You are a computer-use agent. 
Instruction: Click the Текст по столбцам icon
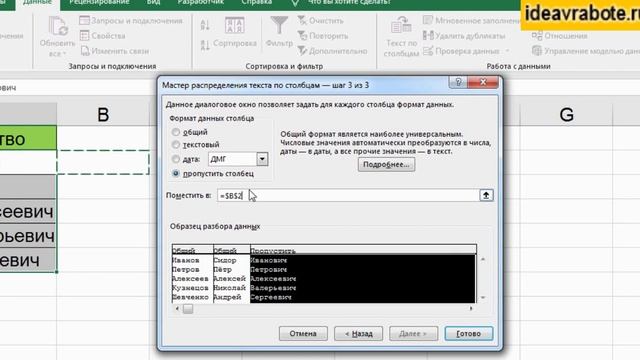click(x=401, y=25)
